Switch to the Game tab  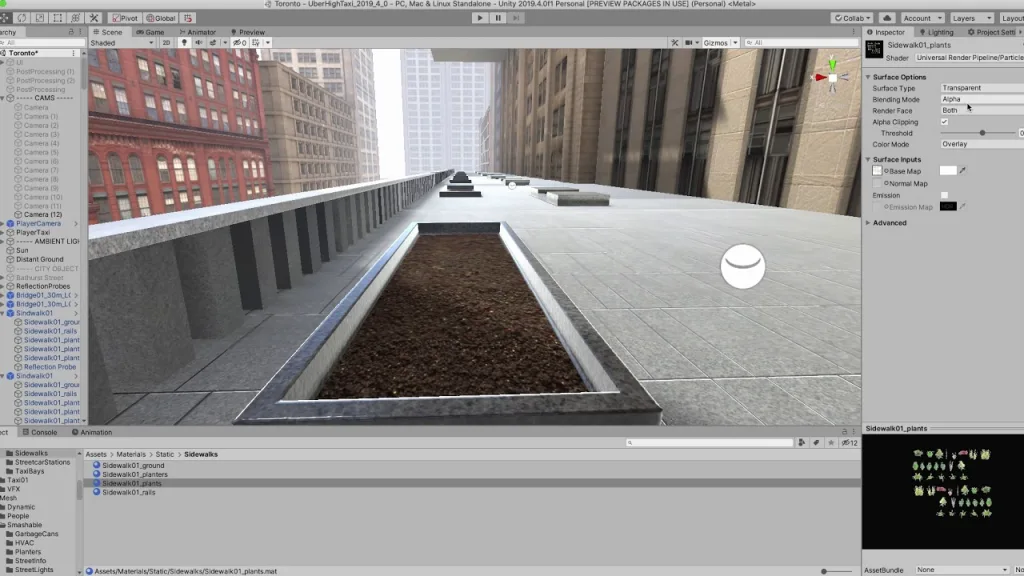pyautogui.click(x=151, y=32)
